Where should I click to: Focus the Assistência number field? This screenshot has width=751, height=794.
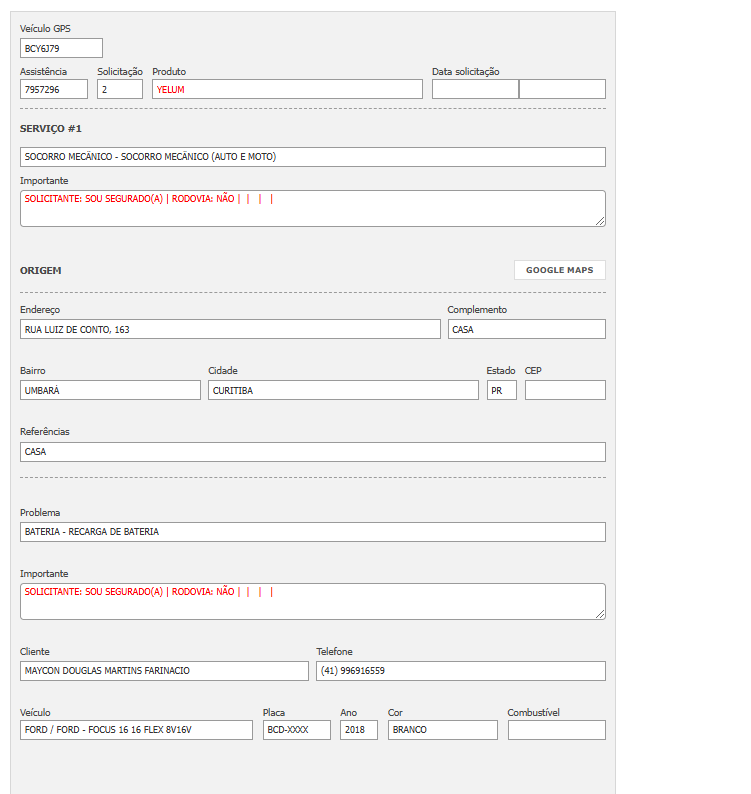click(54, 89)
